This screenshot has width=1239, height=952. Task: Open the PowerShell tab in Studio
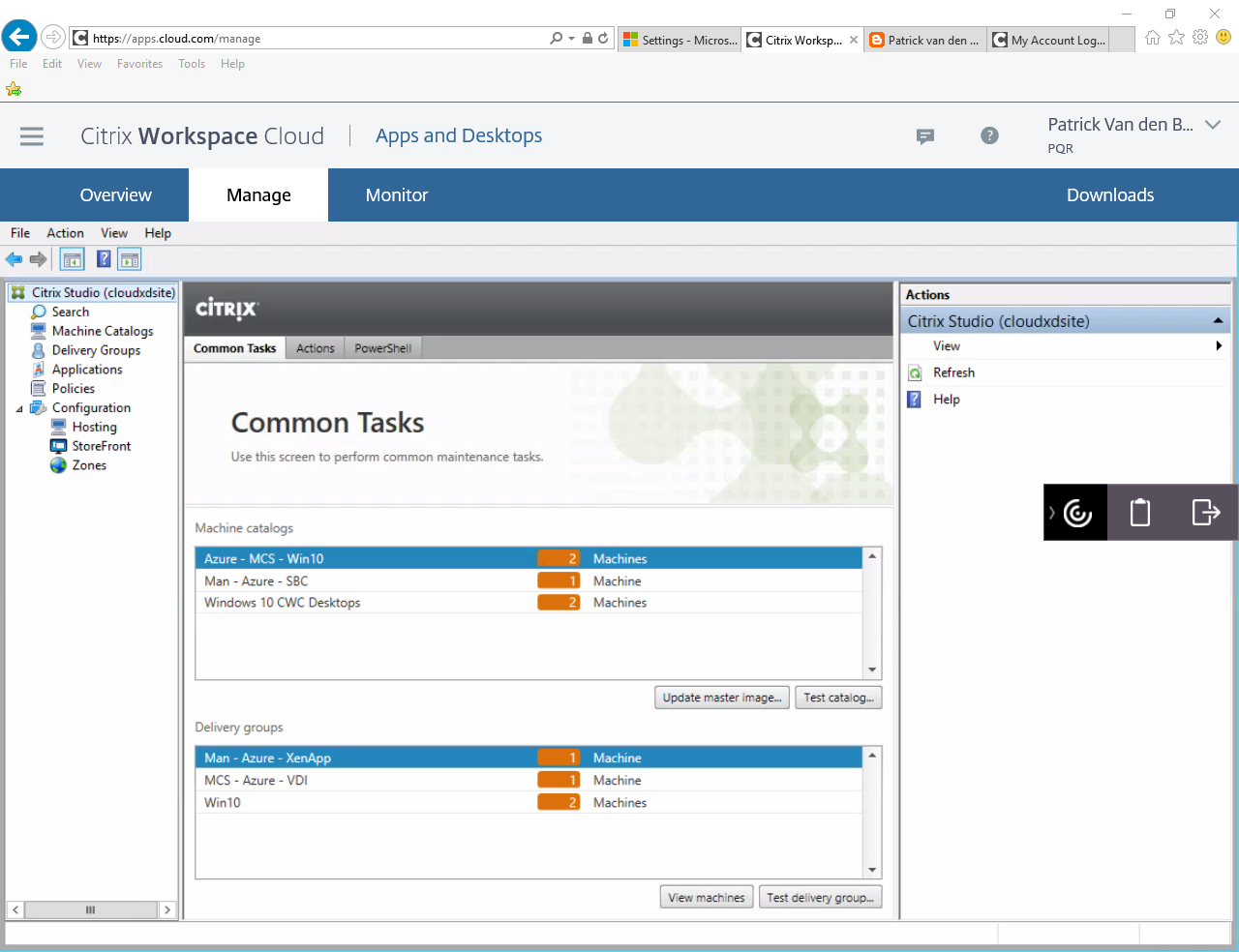point(383,348)
